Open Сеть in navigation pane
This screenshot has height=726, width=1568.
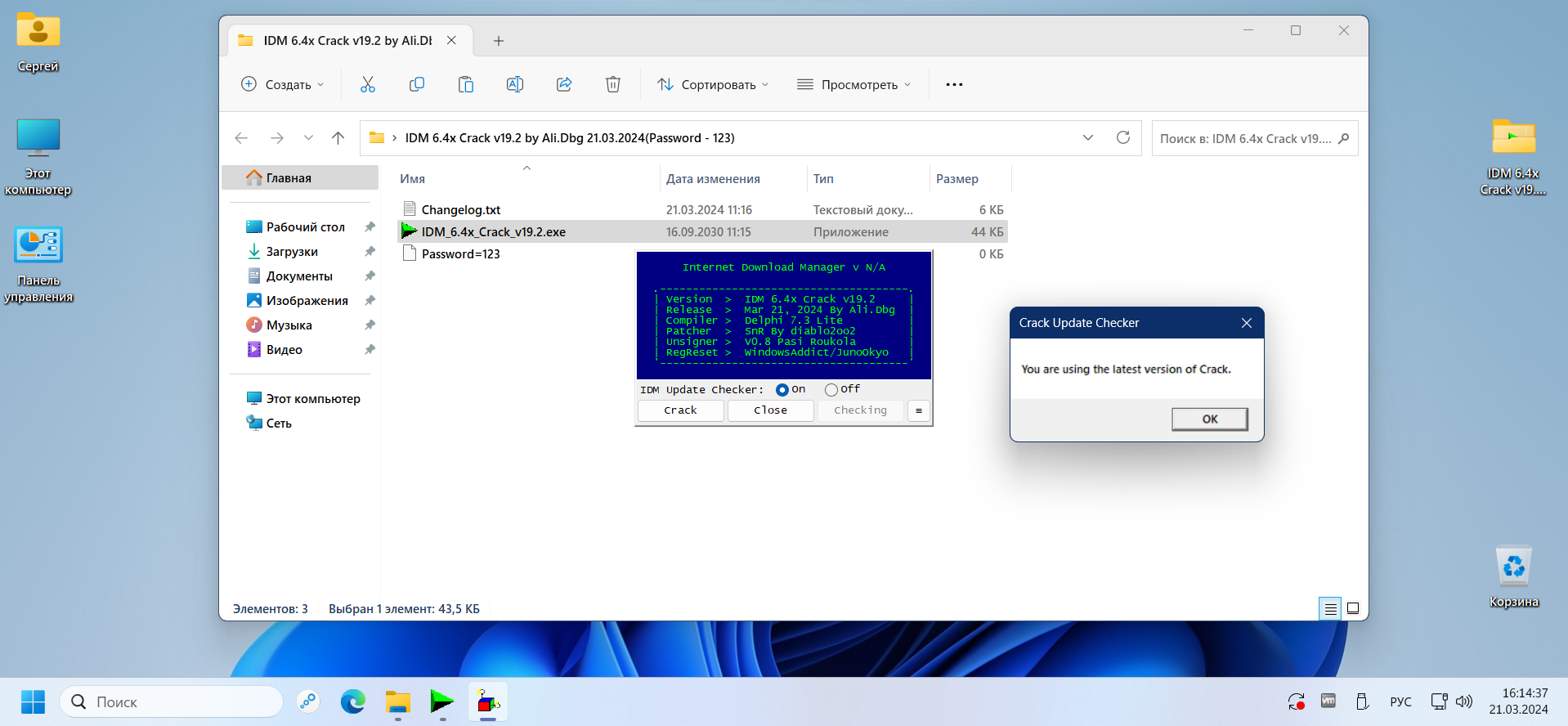(x=300, y=423)
